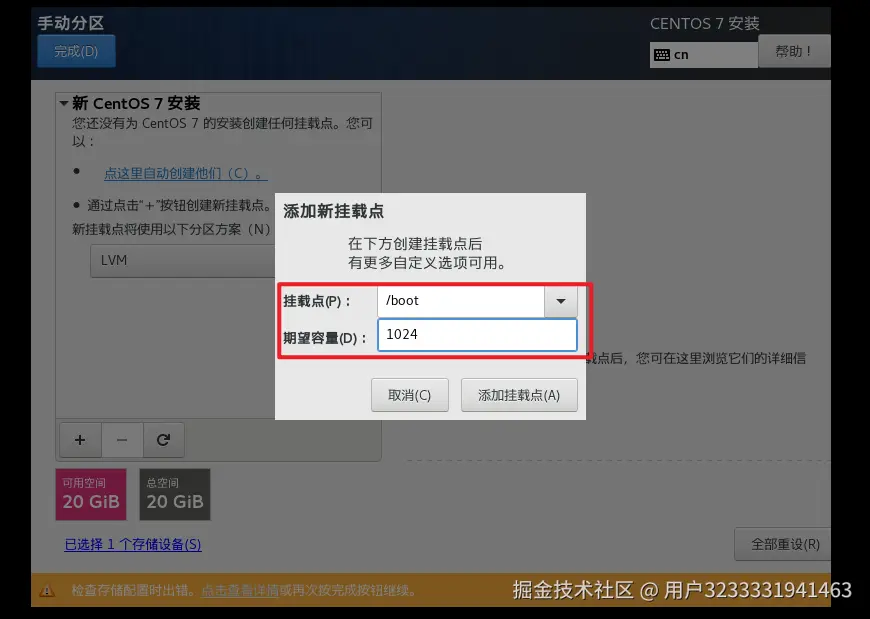870x619 pixels.
Task: Click the CENTOS 7 安装 title text
Action: [x=705, y=24]
